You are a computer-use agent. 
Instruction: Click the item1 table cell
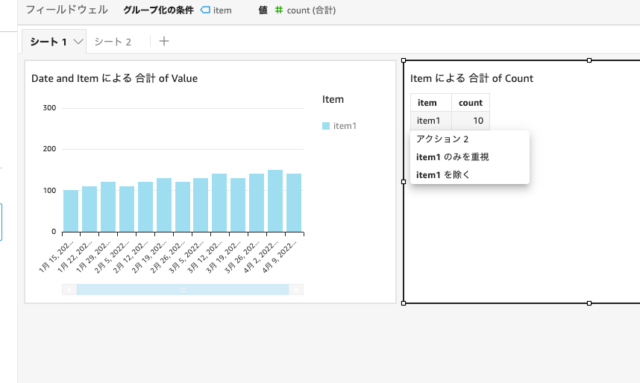click(x=431, y=120)
